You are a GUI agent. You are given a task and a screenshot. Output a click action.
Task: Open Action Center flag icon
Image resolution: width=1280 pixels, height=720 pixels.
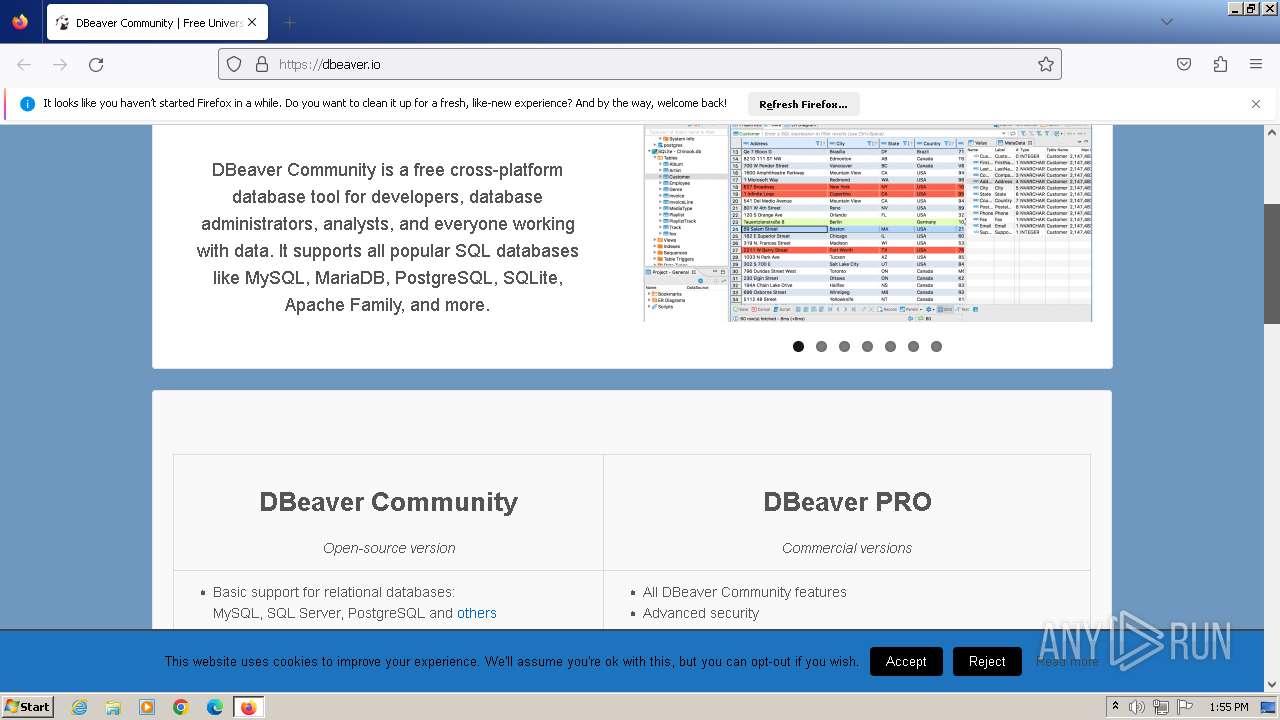tap(1185, 707)
